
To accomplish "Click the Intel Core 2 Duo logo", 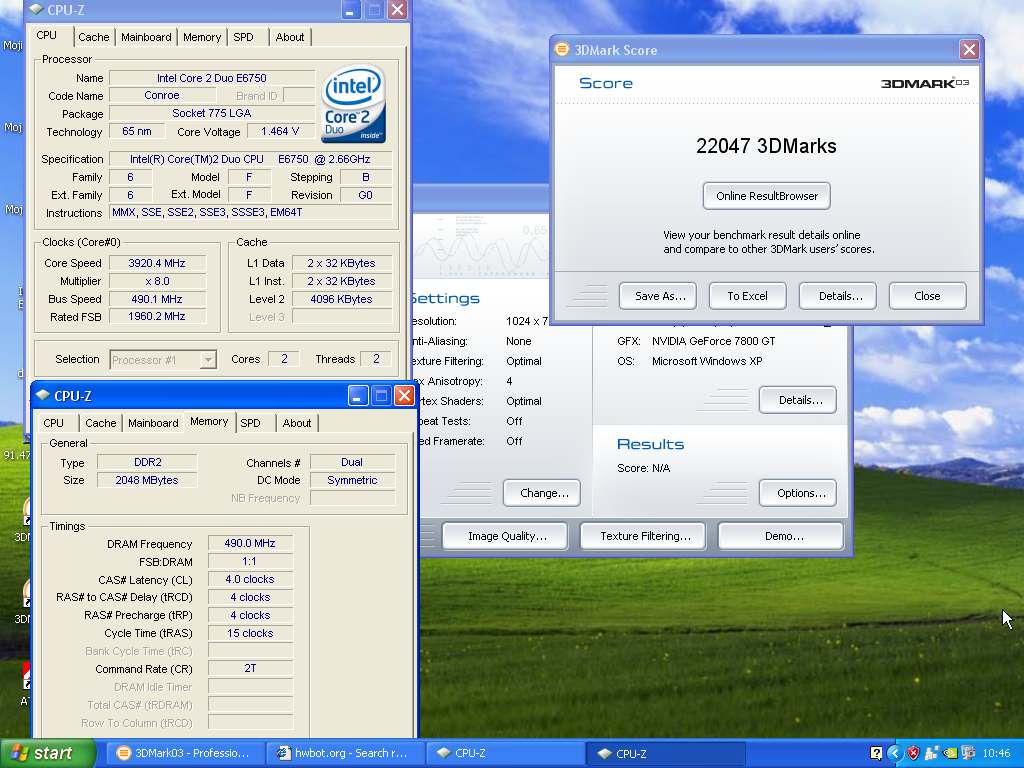I will click(x=353, y=104).
